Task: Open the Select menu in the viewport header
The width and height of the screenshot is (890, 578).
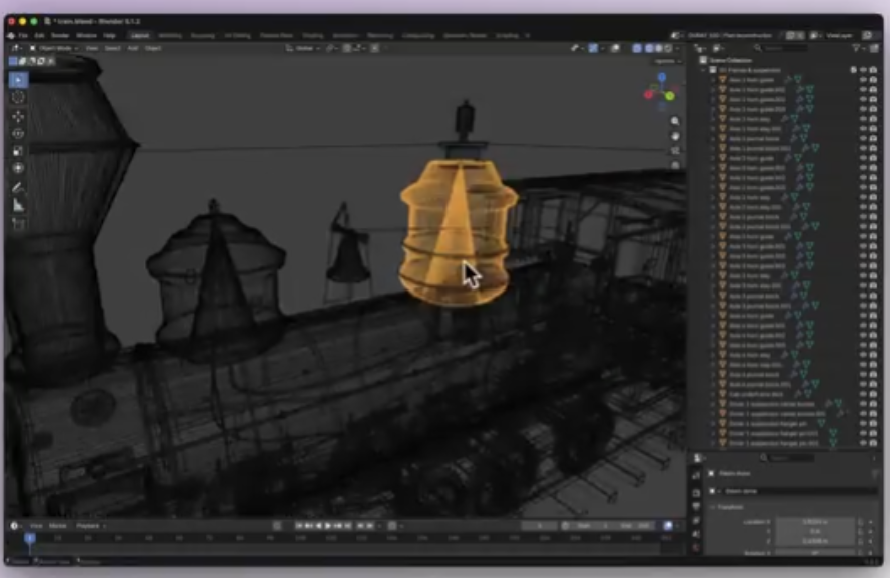Action: 112,48
